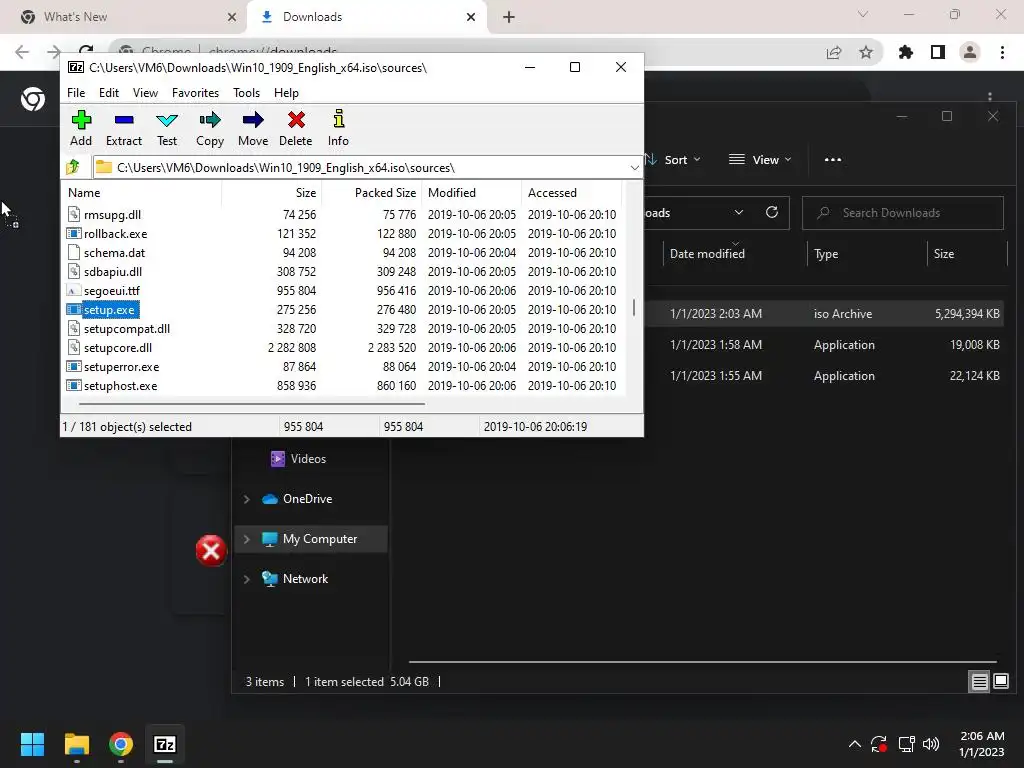
Task: Open the Chrome three-dot menu
Action: (1002, 52)
